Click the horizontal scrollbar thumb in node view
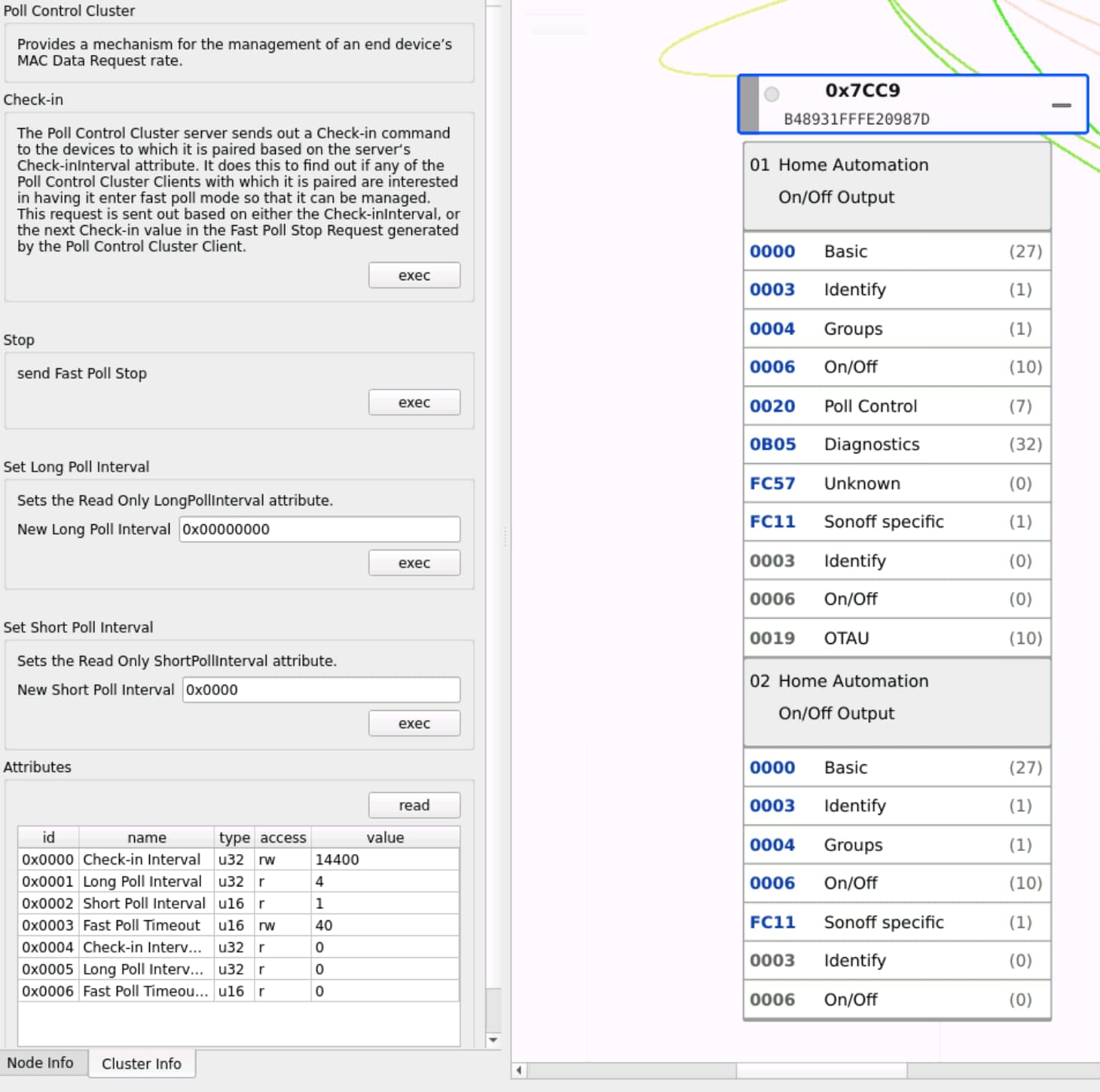This screenshot has height=1092, width=1100. click(x=821, y=1070)
